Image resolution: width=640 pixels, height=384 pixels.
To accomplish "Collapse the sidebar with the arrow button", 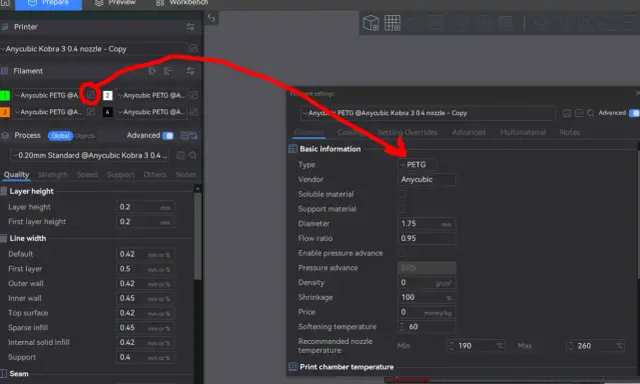I will (x=211, y=18).
